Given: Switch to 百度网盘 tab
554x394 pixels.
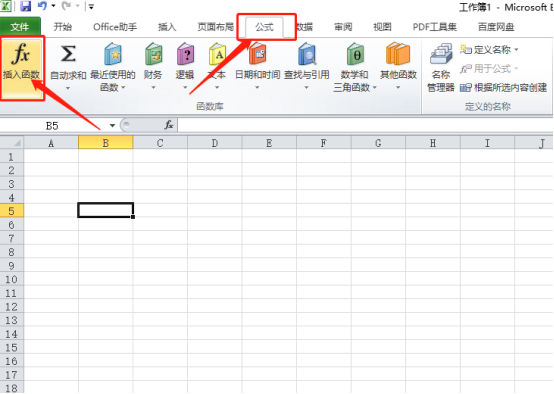Looking at the screenshot, I should pyautogui.click(x=496, y=27).
